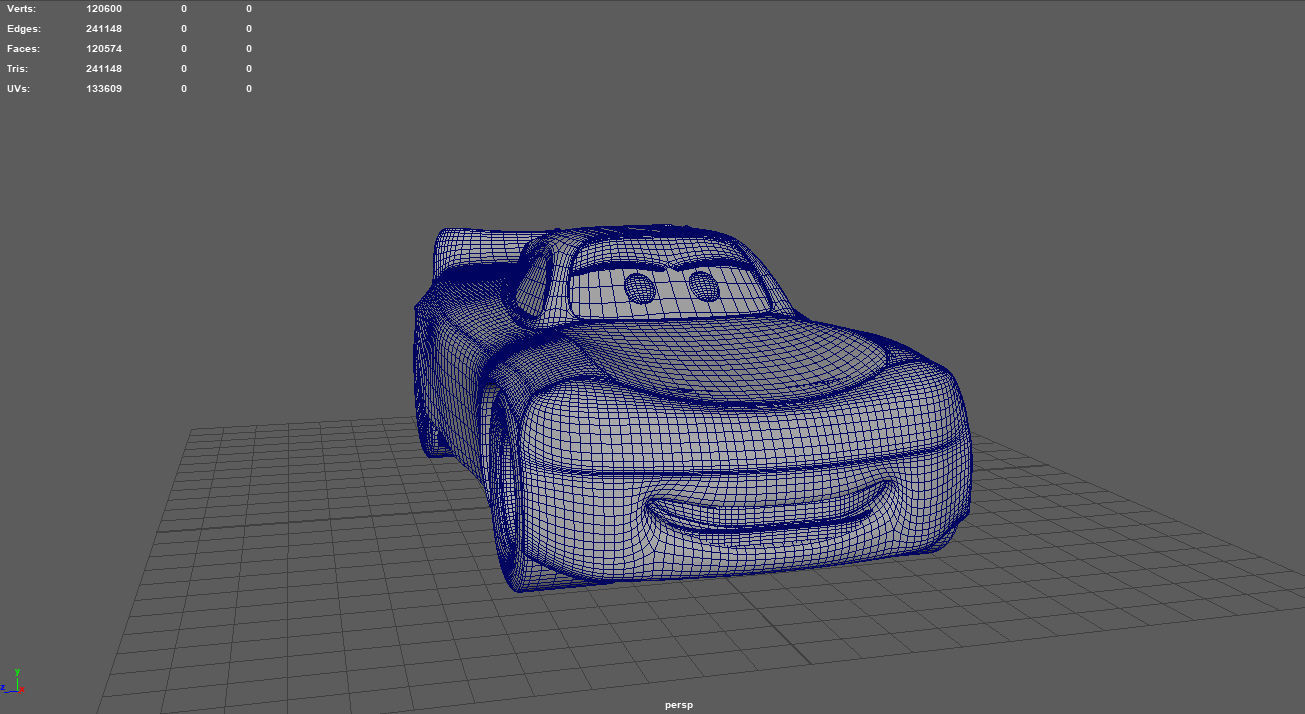
Task: Click the car's right eye pupil on the windshield
Action: click(705, 286)
